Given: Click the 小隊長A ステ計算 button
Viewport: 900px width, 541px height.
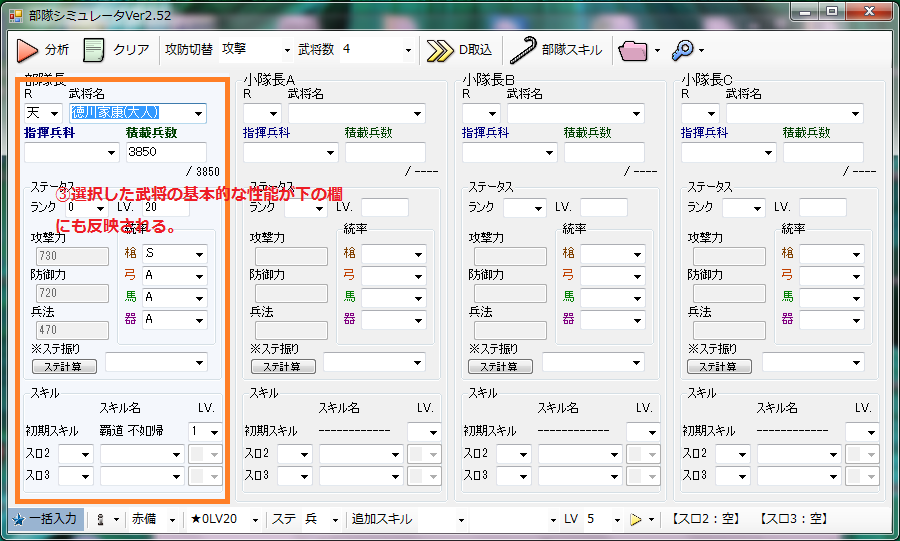Looking at the screenshot, I should pos(284,367).
